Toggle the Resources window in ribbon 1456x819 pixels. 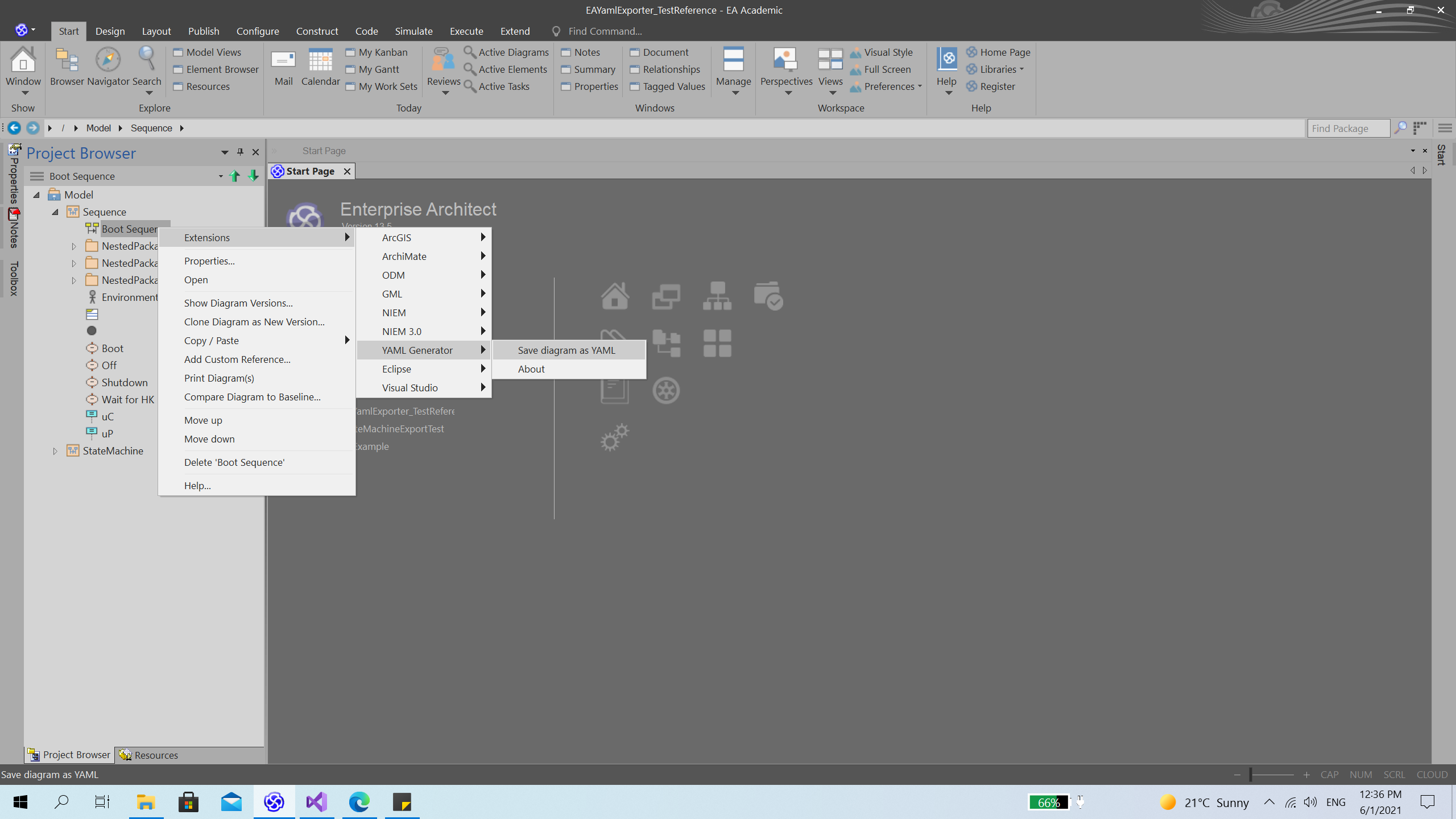(202, 86)
